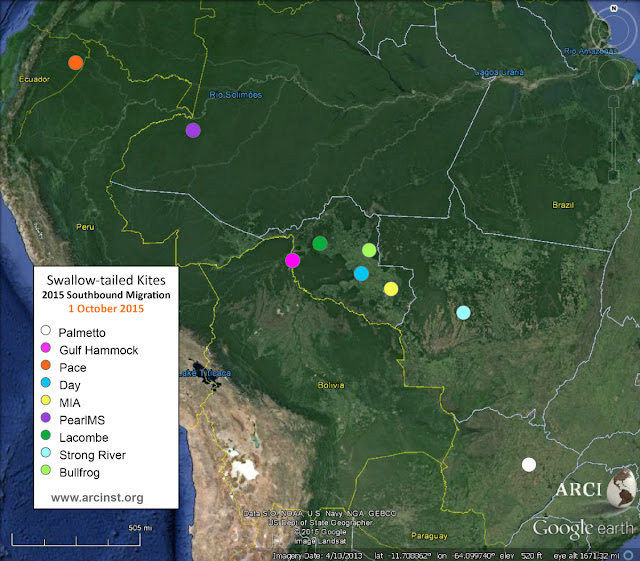Click the 'Bolivia' country label

[x=331, y=385]
